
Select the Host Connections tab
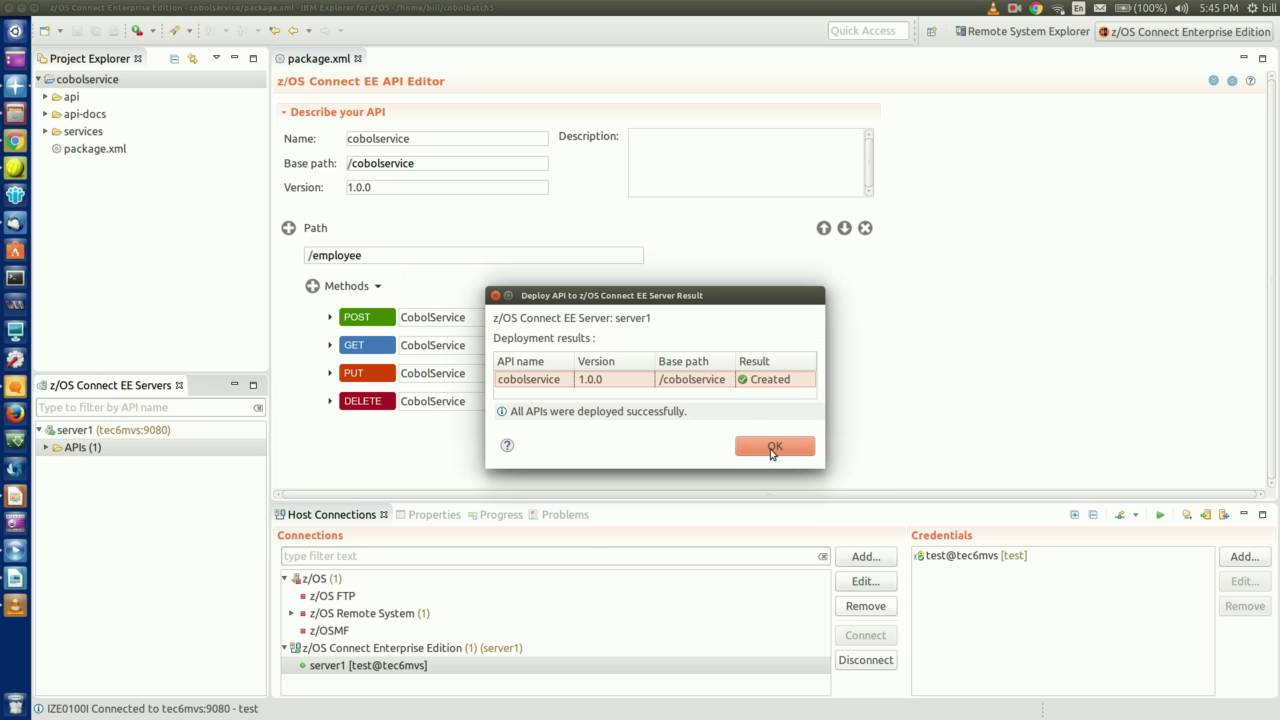click(331, 515)
